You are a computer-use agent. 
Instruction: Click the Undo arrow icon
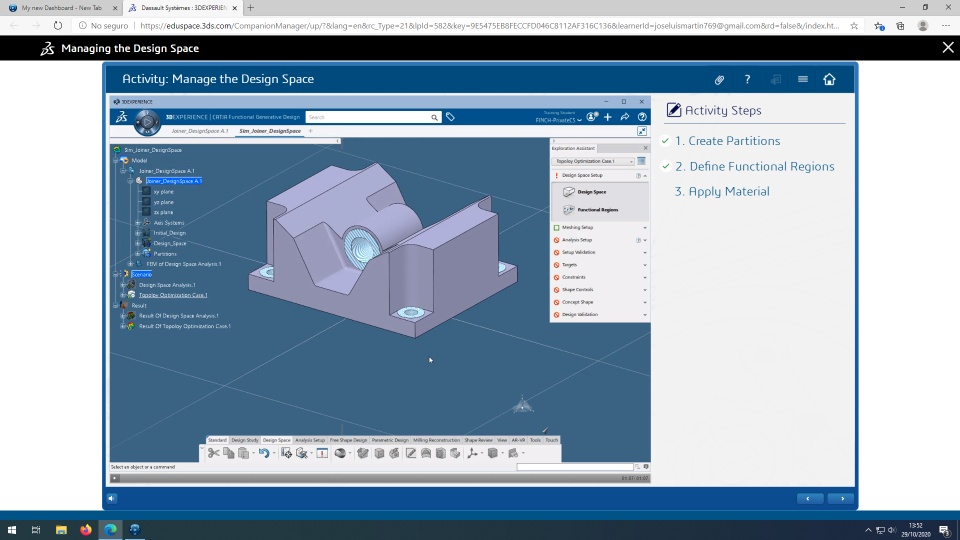263,453
